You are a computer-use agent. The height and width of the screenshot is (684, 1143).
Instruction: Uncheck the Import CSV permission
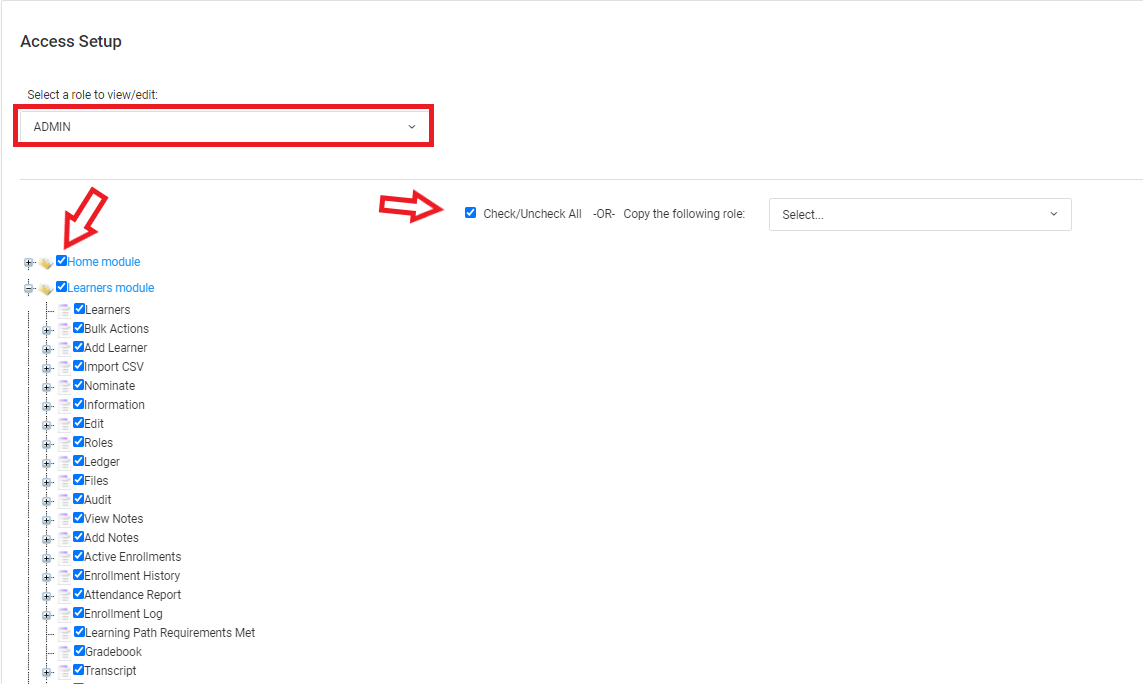pyautogui.click(x=79, y=366)
